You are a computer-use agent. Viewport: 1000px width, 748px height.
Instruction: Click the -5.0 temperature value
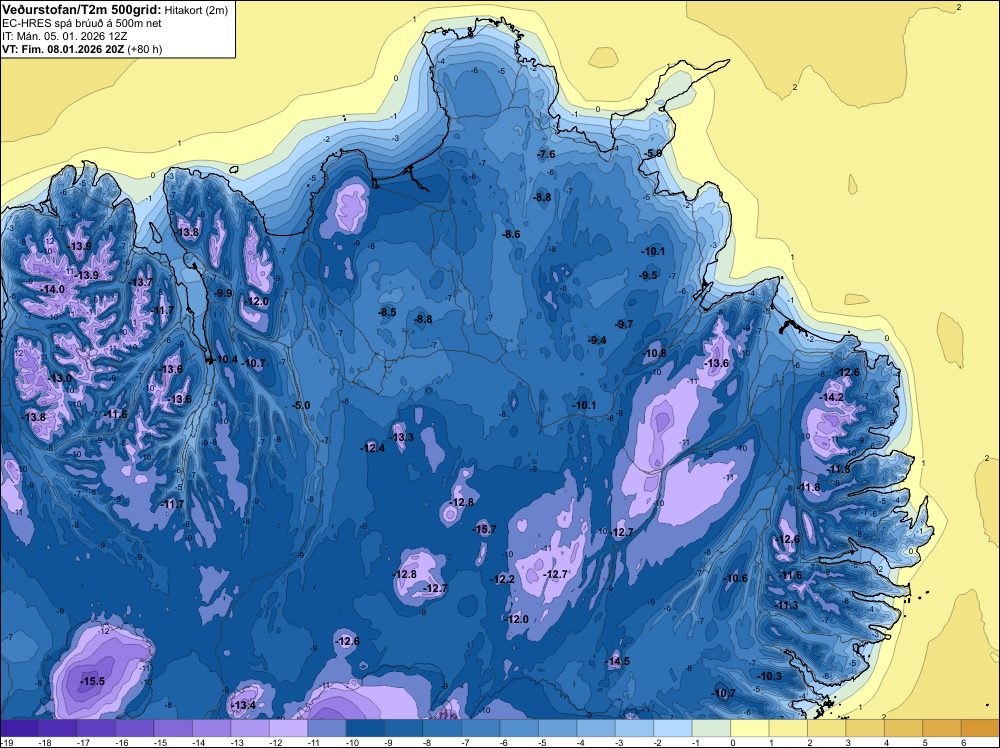click(301, 406)
